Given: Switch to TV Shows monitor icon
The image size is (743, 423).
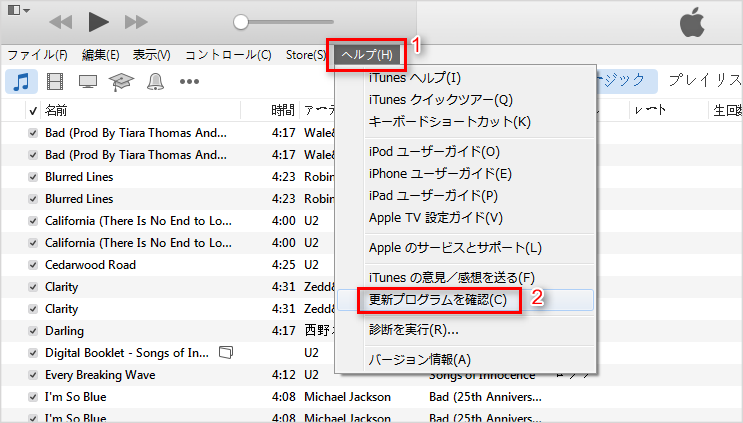Looking at the screenshot, I should [x=88, y=81].
